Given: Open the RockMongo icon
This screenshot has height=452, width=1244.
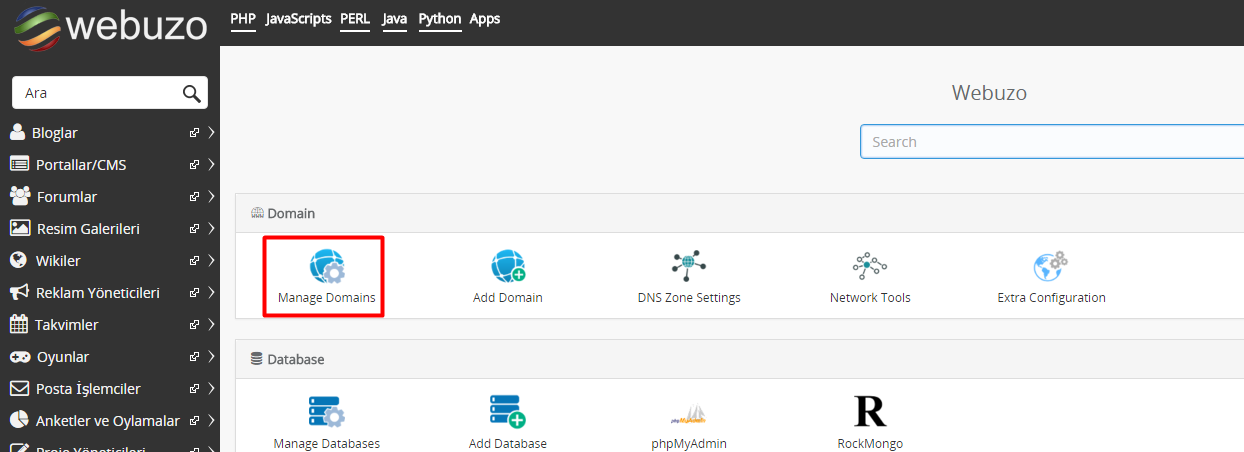Looking at the screenshot, I should (870, 412).
